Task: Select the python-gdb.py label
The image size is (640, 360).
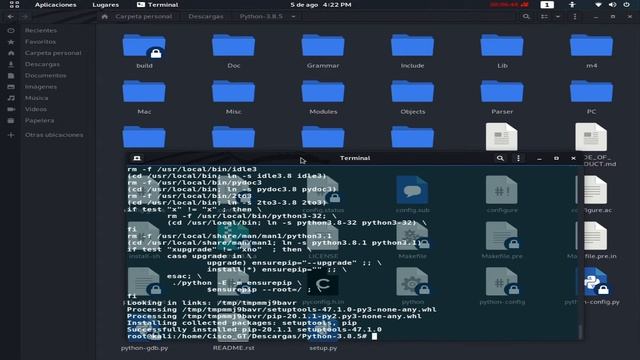Action: click(x=144, y=348)
